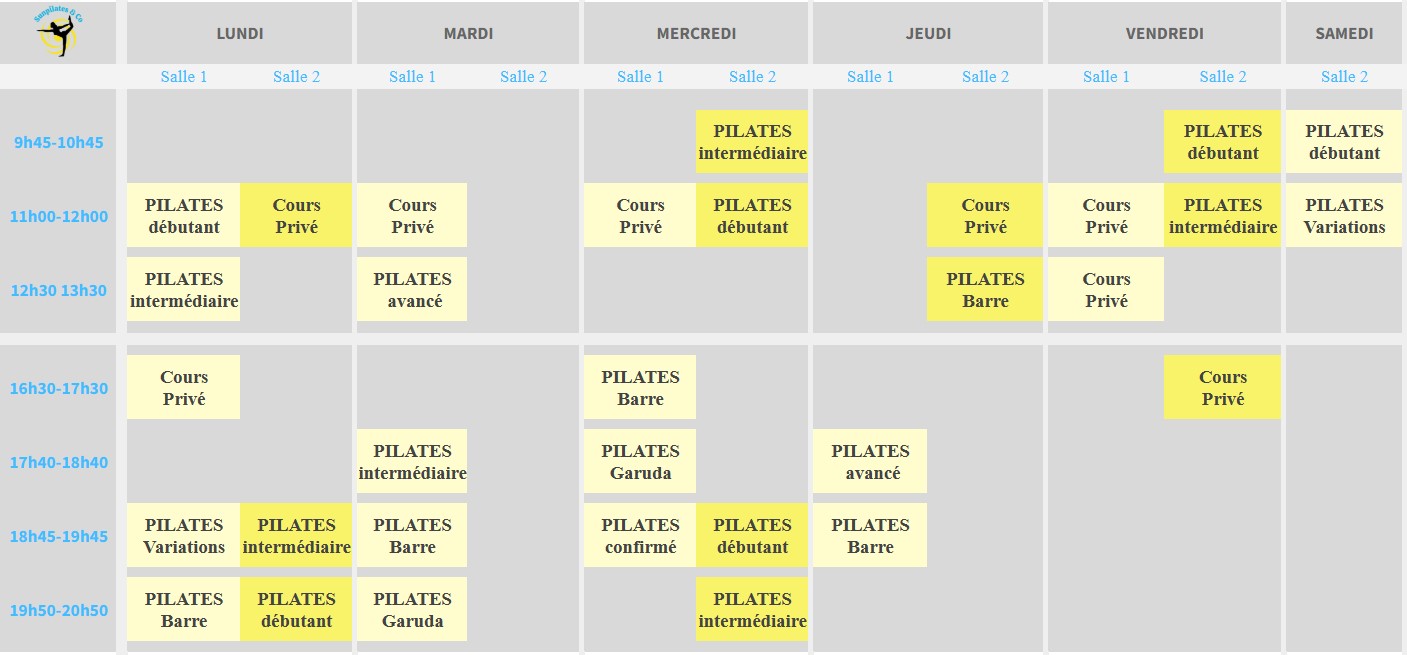
Task: Click the 17h40-18h40 time slot label
Action: tap(58, 462)
